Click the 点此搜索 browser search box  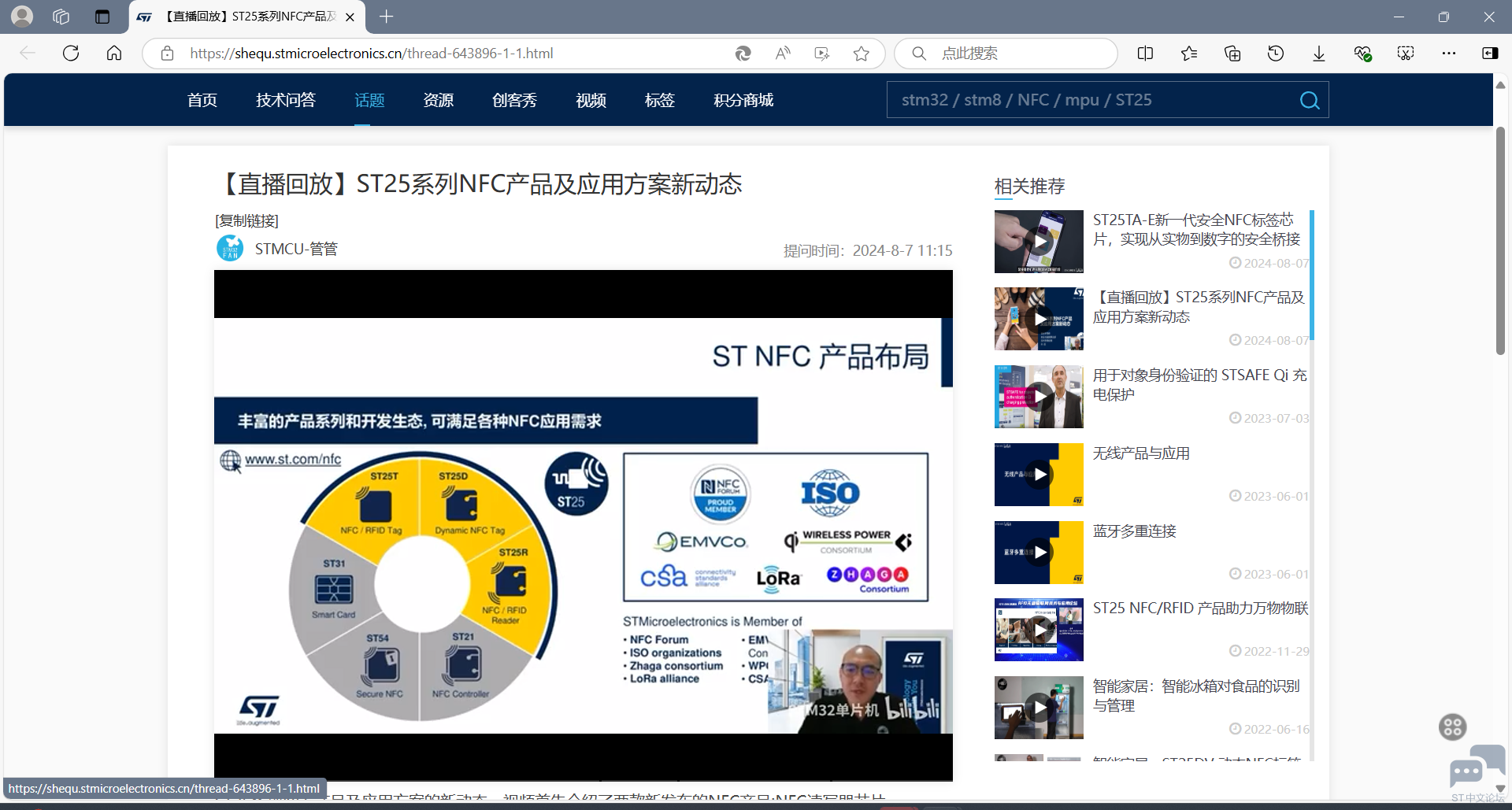click(1006, 53)
